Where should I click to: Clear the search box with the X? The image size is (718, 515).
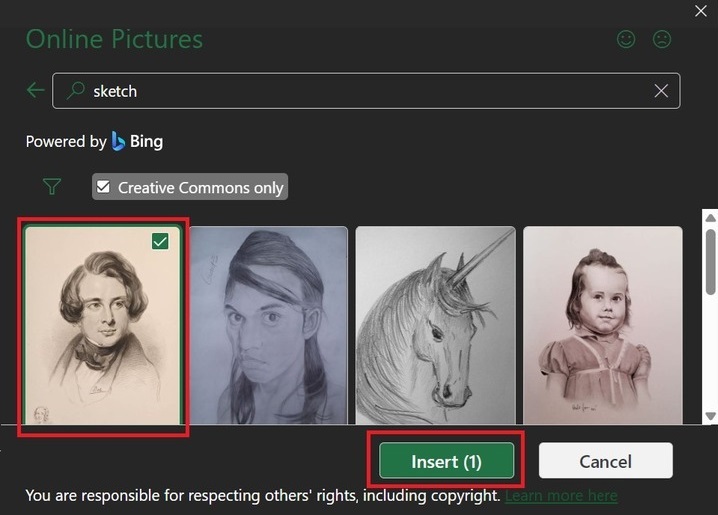661,91
